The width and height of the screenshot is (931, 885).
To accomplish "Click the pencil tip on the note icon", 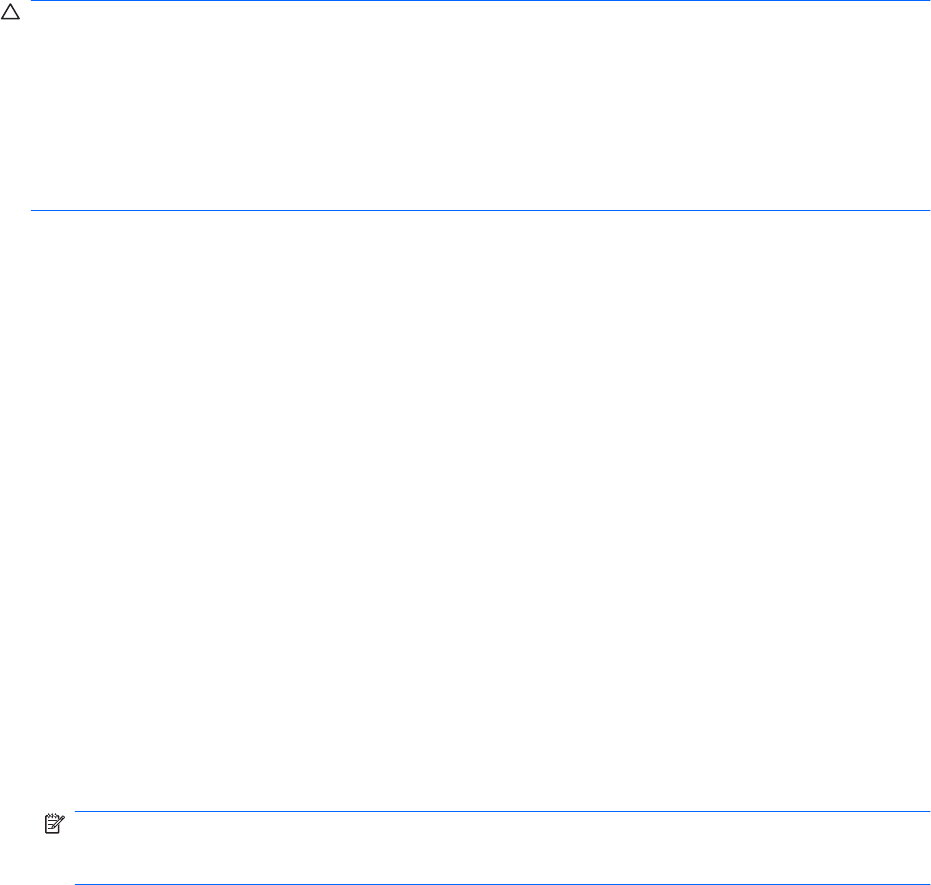I will coord(51,827).
